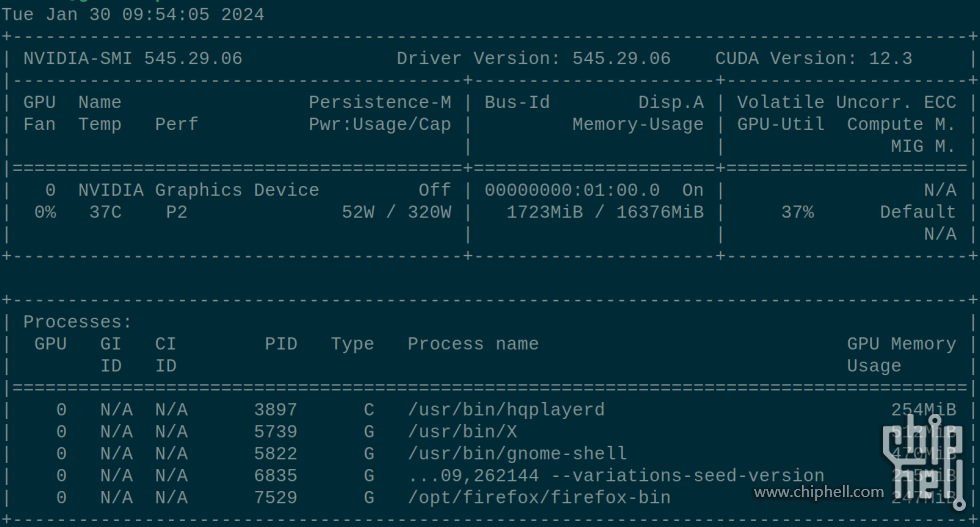Click the 'PID' column header
The image size is (980, 527).
[x=281, y=344]
